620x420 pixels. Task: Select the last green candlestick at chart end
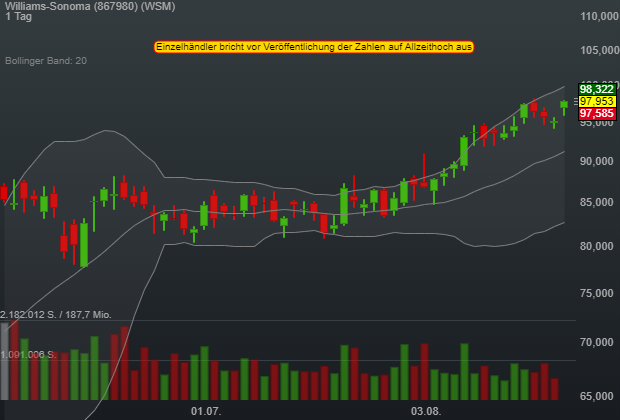[x=564, y=106]
